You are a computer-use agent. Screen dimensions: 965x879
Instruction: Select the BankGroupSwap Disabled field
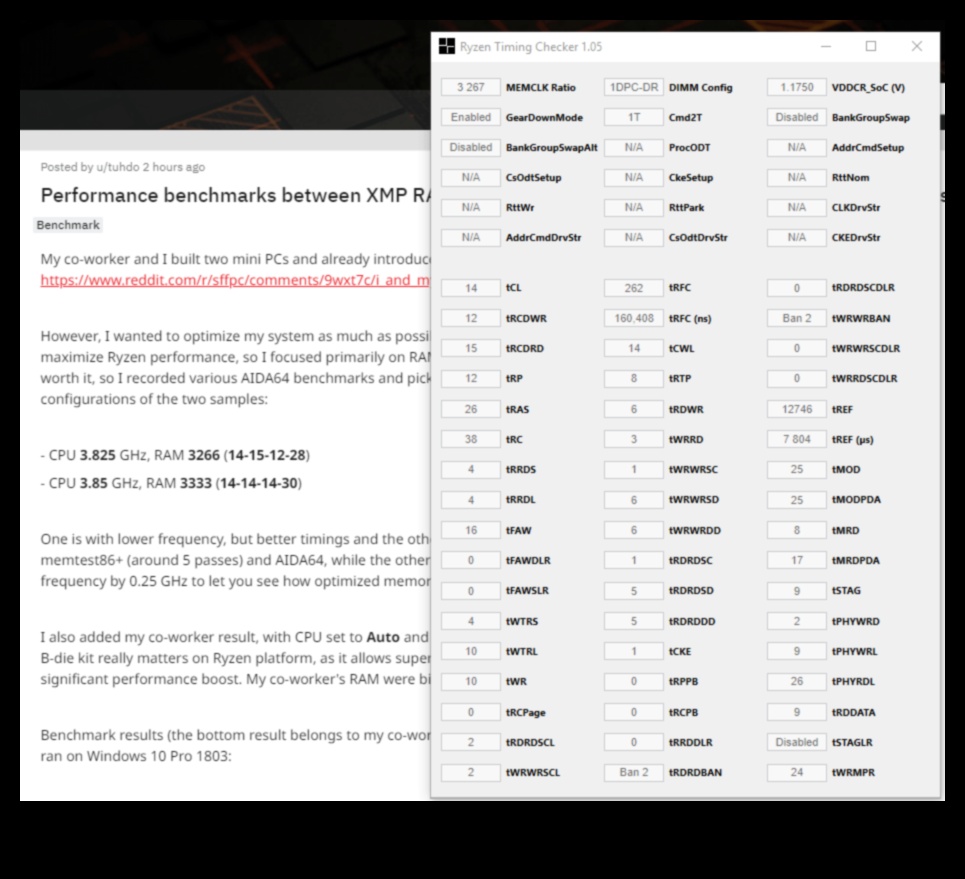796,118
